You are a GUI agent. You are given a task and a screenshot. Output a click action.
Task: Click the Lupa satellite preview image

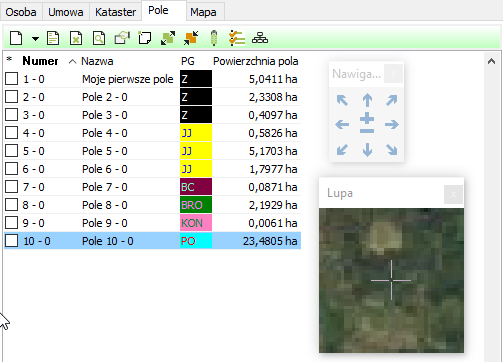click(391, 280)
